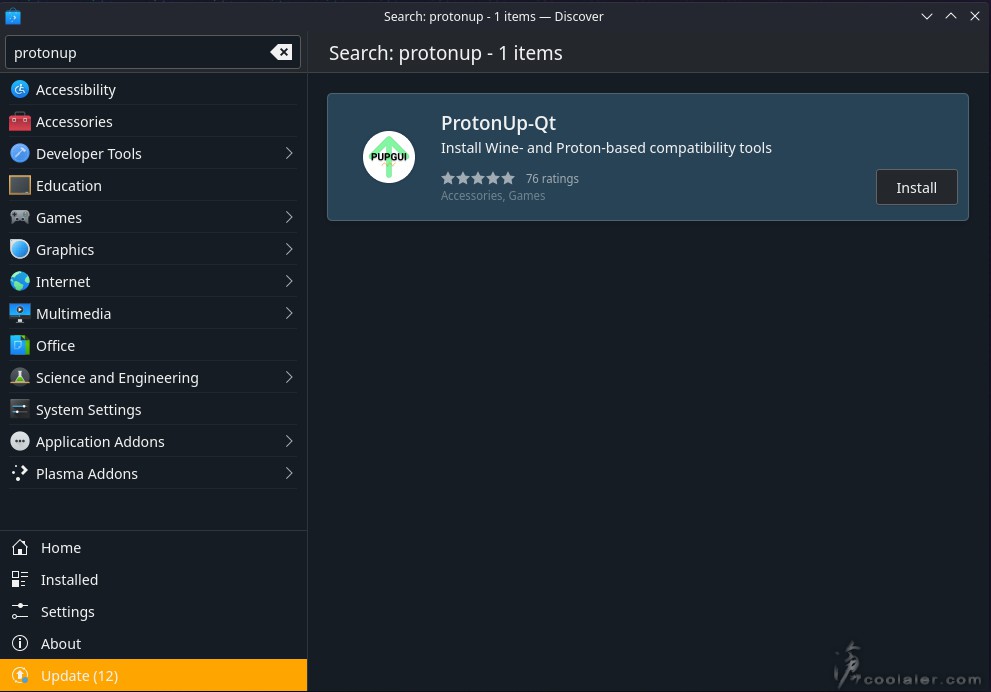Expand the Internet category chevron
Viewport: 991px width, 692px height.
[x=289, y=281]
